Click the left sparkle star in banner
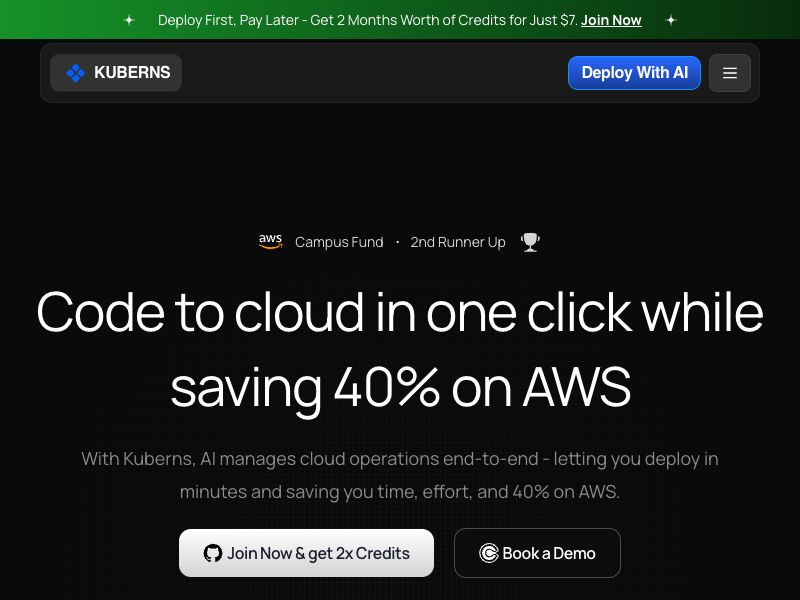Image resolution: width=800 pixels, height=600 pixels. 129,20
